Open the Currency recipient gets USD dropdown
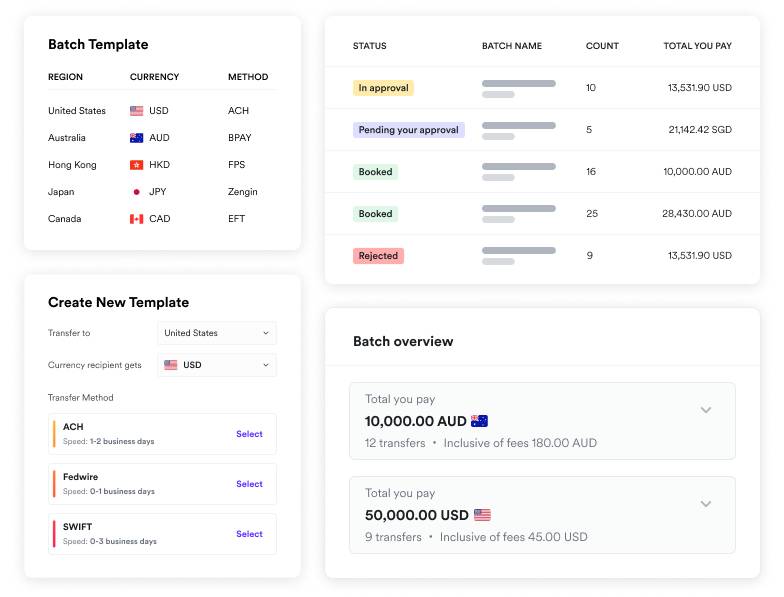The image size is (784, 597). 217,365
